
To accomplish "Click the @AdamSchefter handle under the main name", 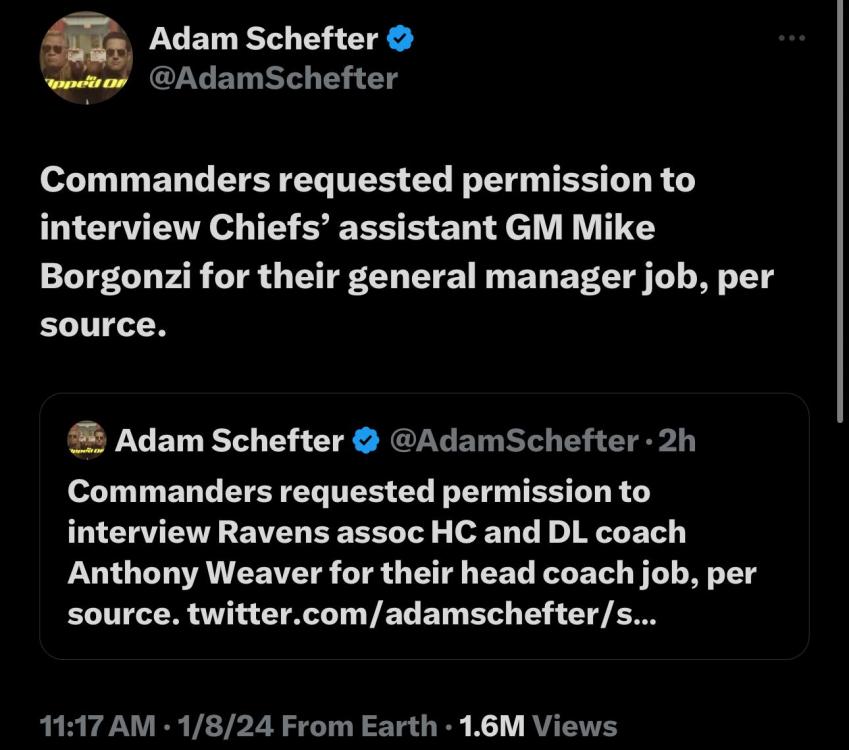I will (272, 77).
